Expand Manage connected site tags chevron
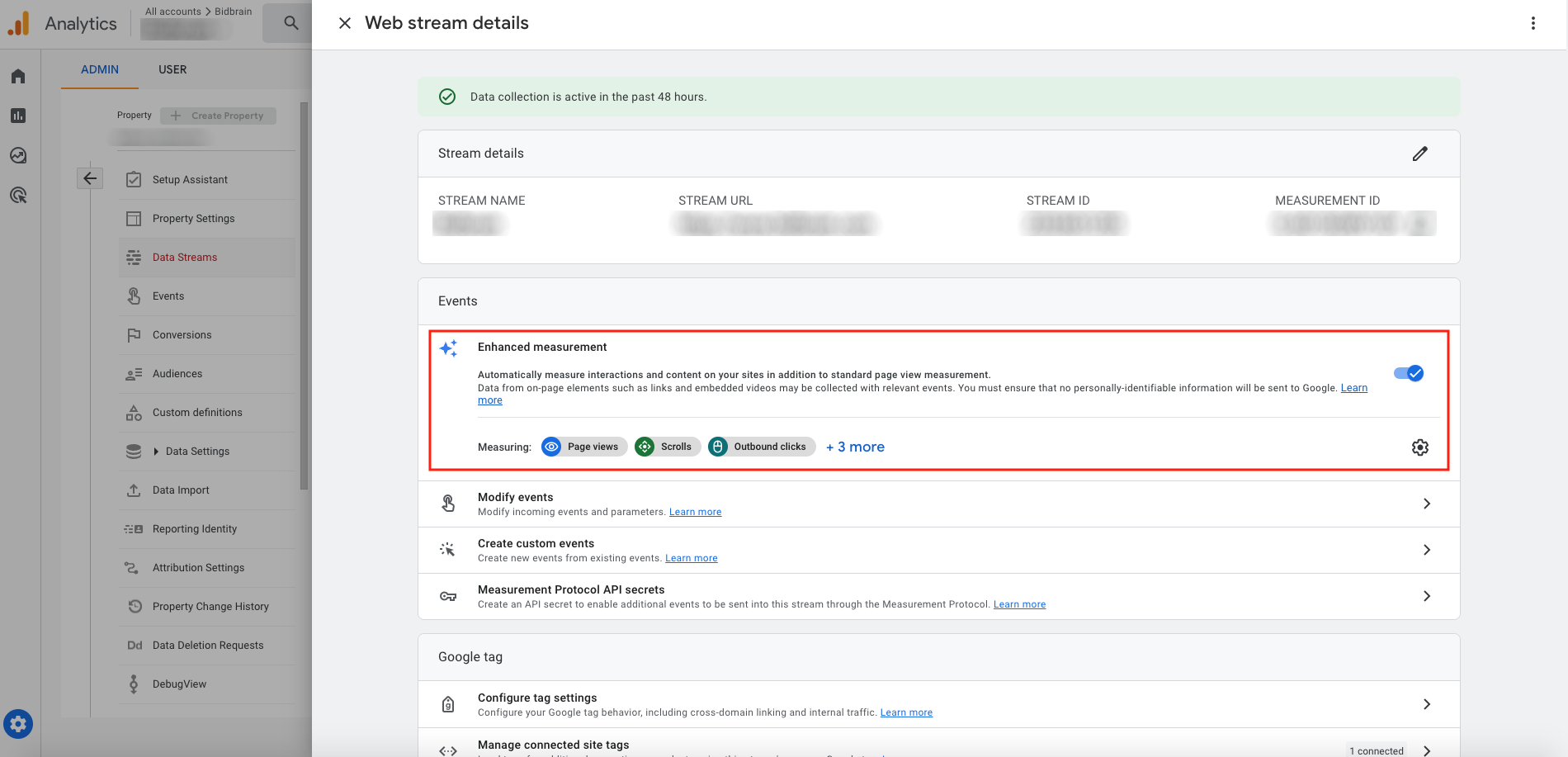 click(x=1427, y=750)
